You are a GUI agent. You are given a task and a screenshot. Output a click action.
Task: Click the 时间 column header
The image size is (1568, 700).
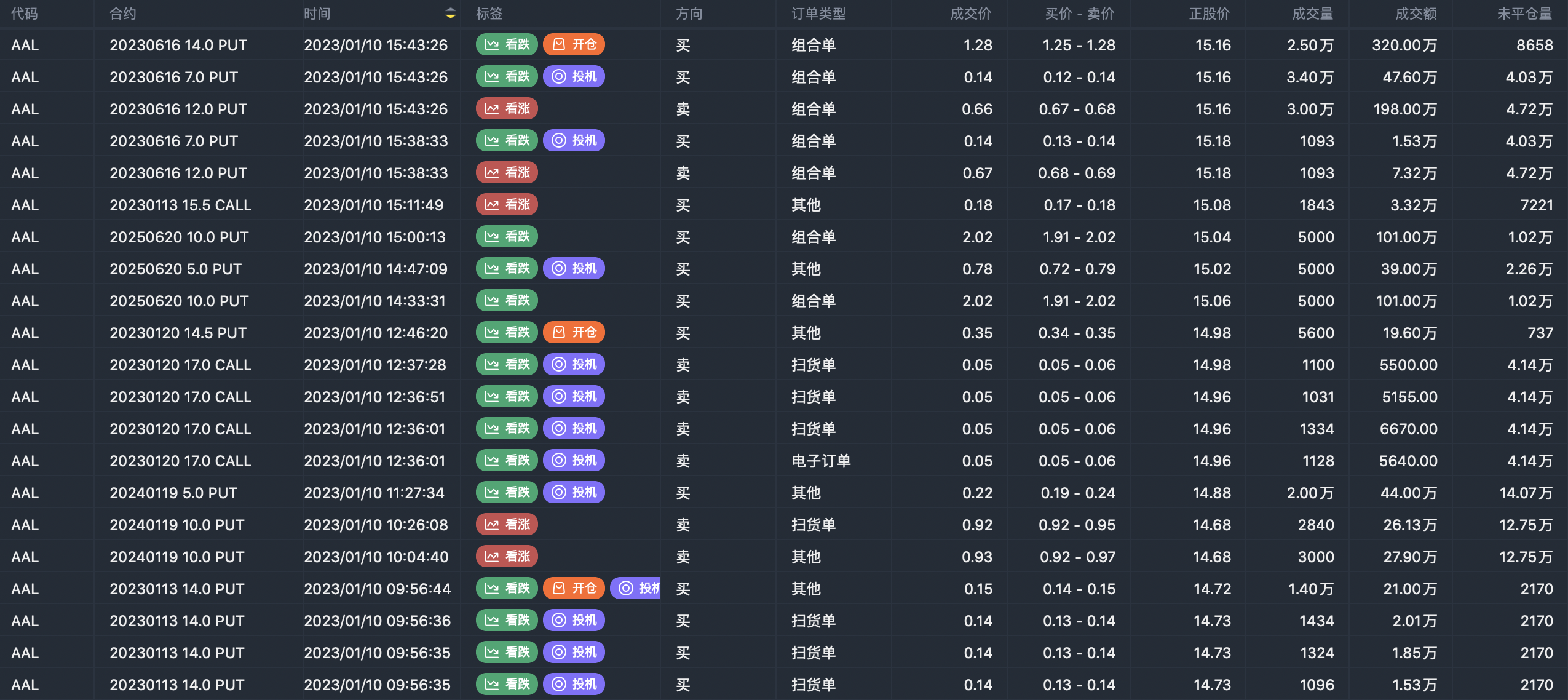[x=317, y=14]
